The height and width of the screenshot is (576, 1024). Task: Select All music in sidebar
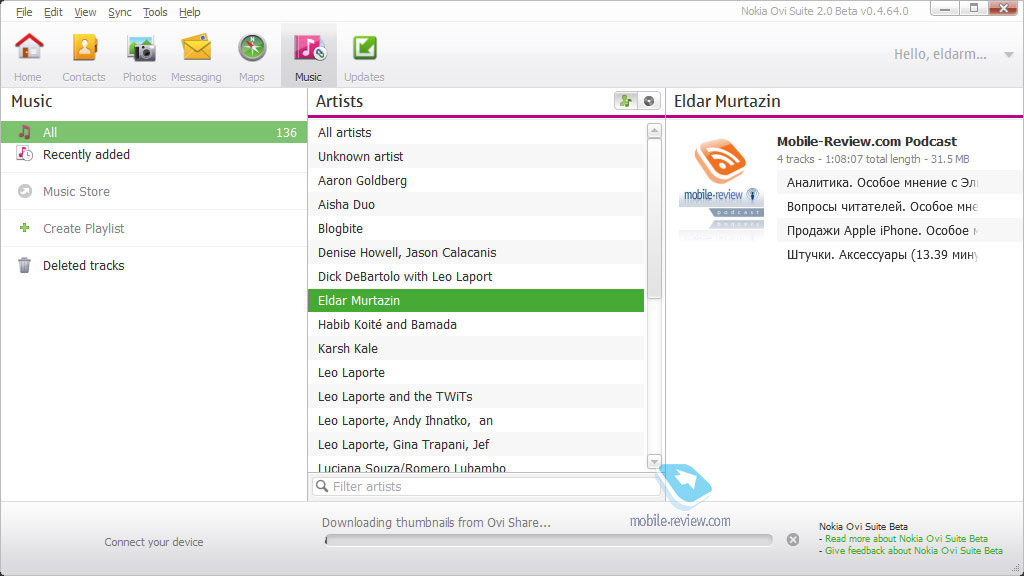point(153,133)
